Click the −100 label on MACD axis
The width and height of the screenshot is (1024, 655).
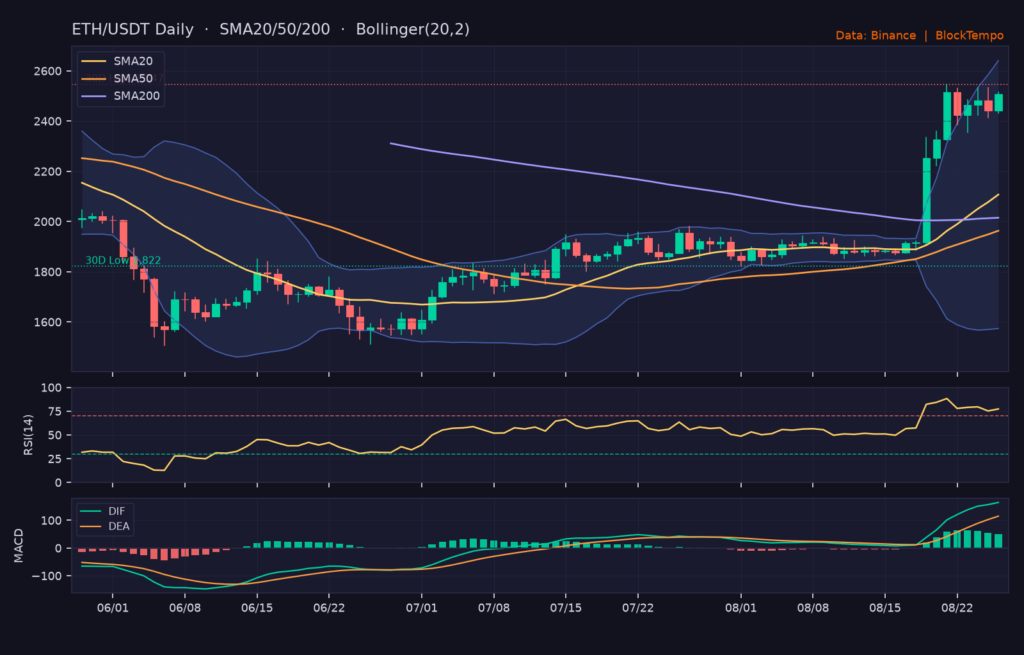tap(46, 576)
